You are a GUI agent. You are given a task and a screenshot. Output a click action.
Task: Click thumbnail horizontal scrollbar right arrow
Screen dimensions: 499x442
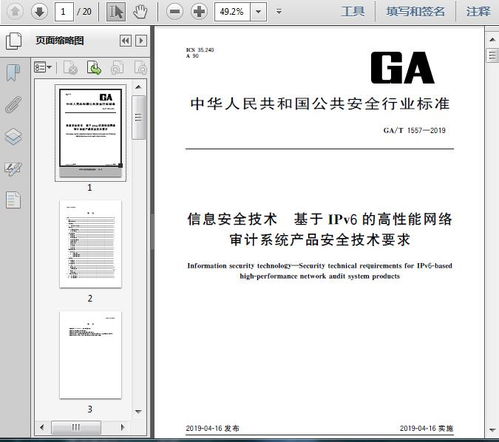click(x=123, y=427)
